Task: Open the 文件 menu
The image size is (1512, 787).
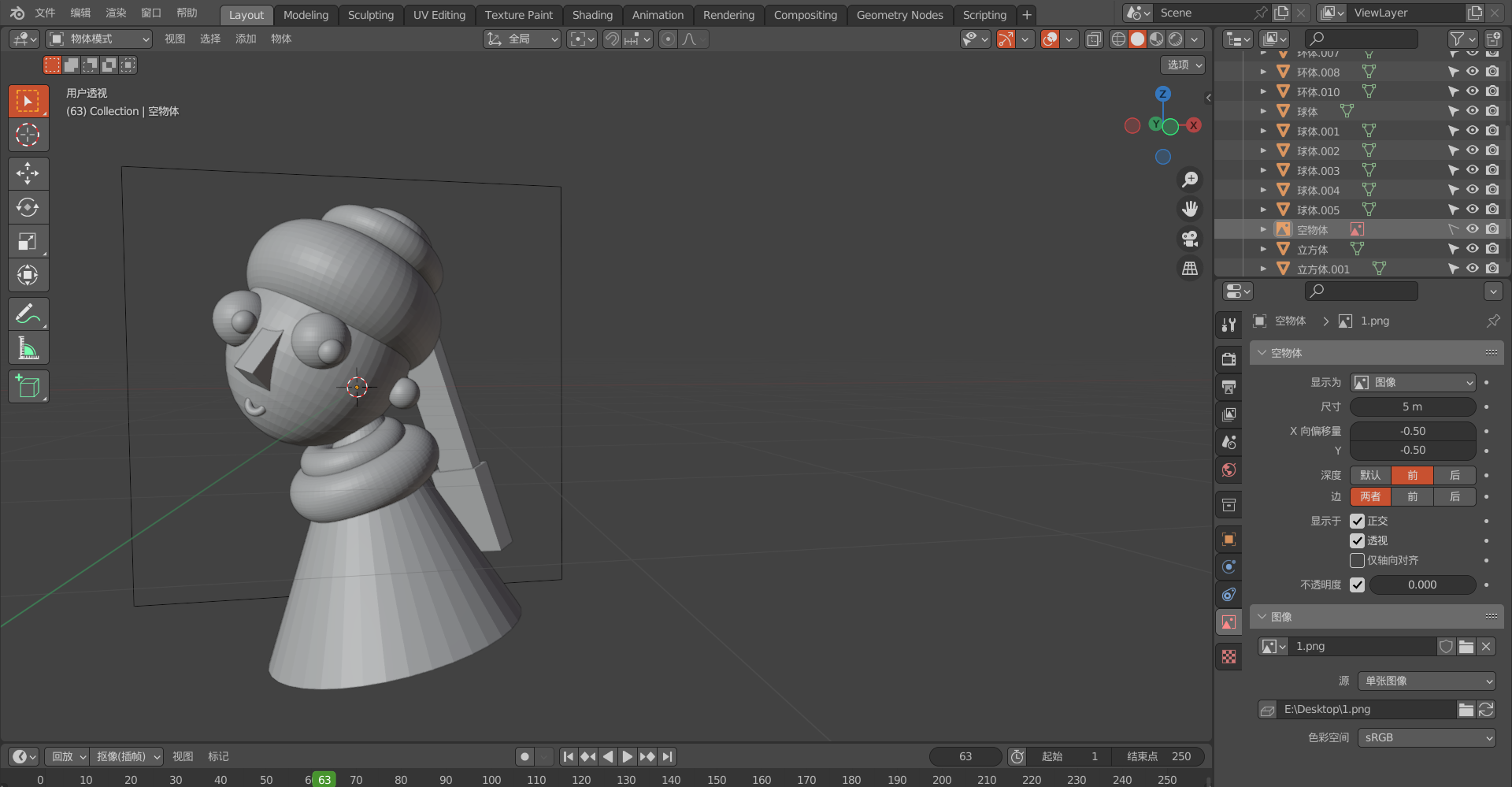Action: (45, 13)
